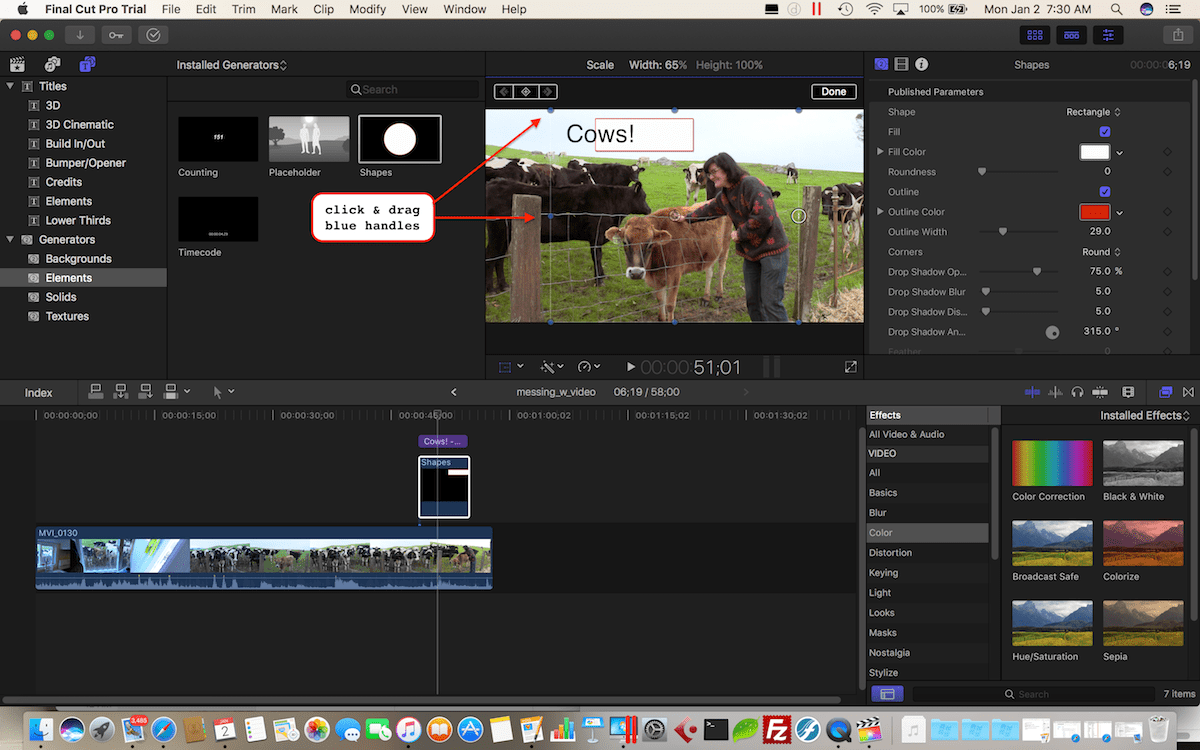The image size is (1200, 750).
Task: Open the timeline Index panel
Action: 38,392
